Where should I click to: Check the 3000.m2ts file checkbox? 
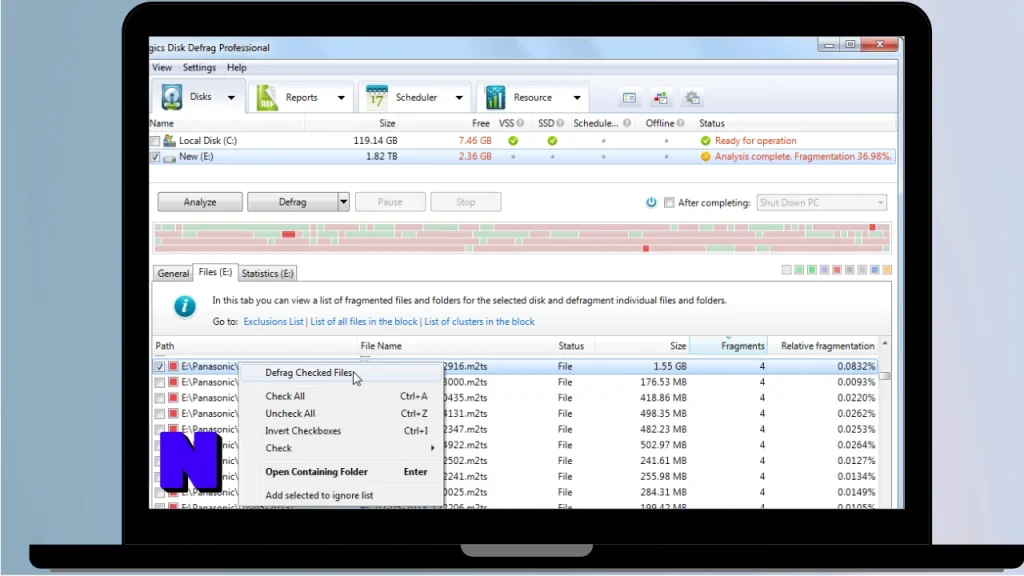[x=159, y=382]
